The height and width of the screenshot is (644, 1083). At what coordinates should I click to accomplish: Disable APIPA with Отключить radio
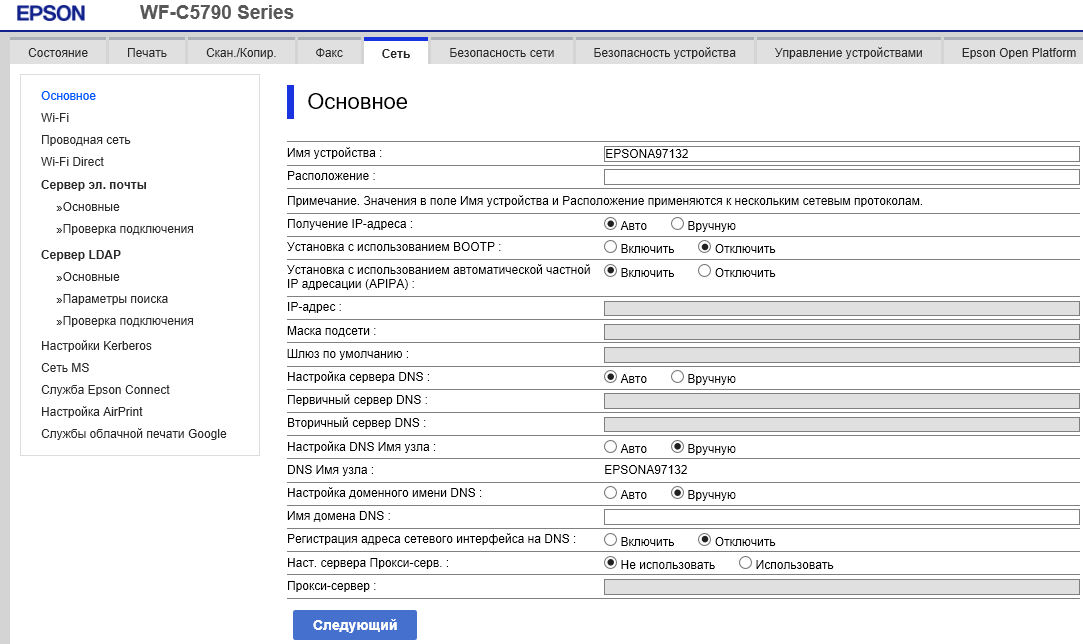pyautogui.click(x=705, y=271)
